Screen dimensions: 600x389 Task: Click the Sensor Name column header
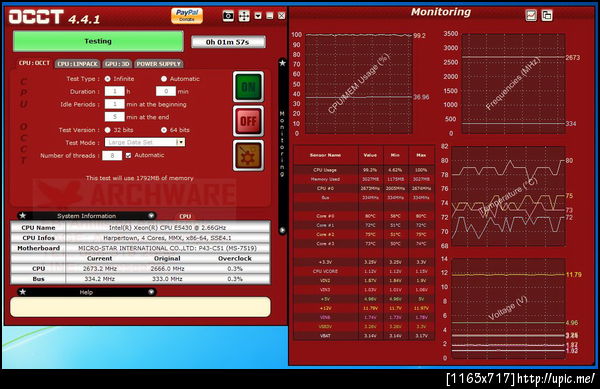point(326,155)
